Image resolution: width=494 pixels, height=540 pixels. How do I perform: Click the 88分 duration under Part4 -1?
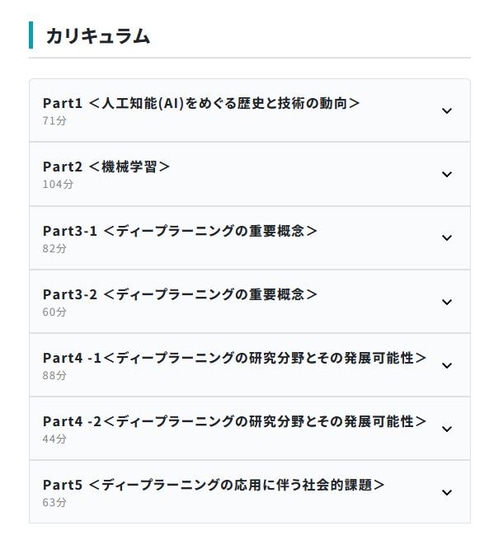(54, 375)
